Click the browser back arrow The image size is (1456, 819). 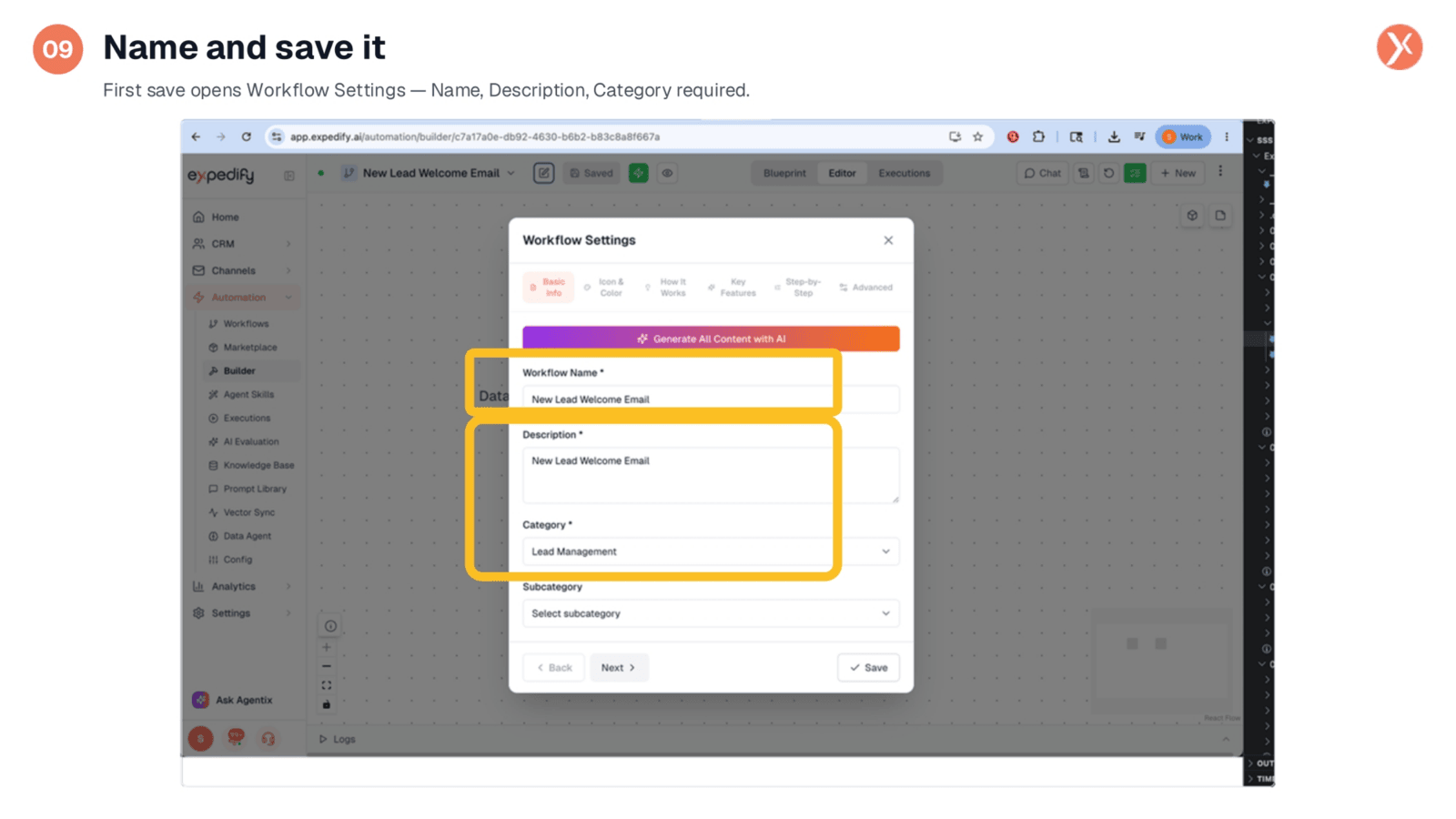click(x=196, y=136)
